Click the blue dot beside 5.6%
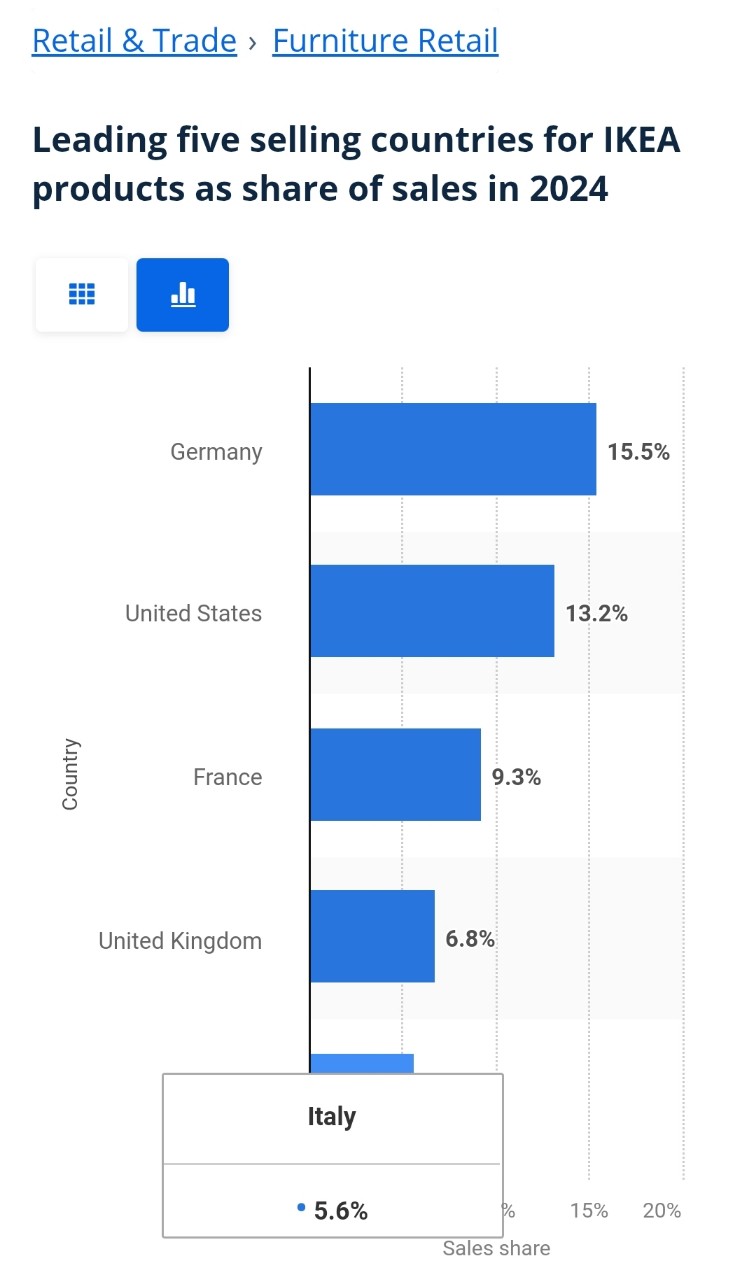This screenshot has width=756, height=1277. coord(301,1208)
